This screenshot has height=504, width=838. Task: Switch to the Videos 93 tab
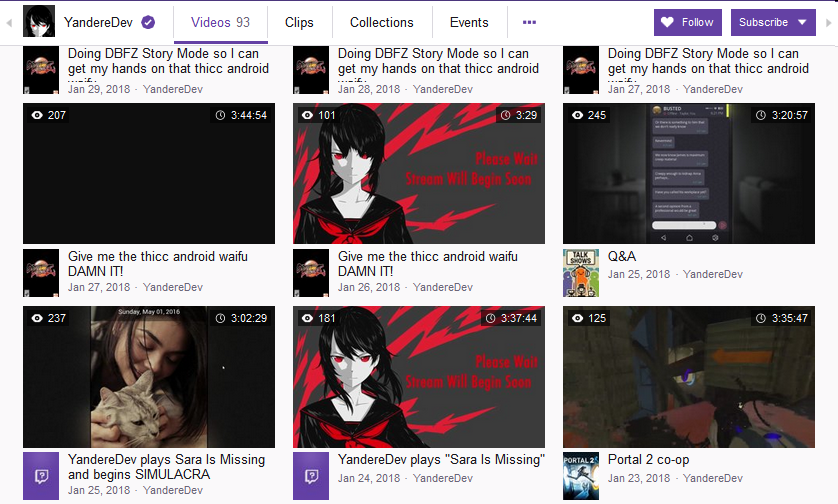221,22
